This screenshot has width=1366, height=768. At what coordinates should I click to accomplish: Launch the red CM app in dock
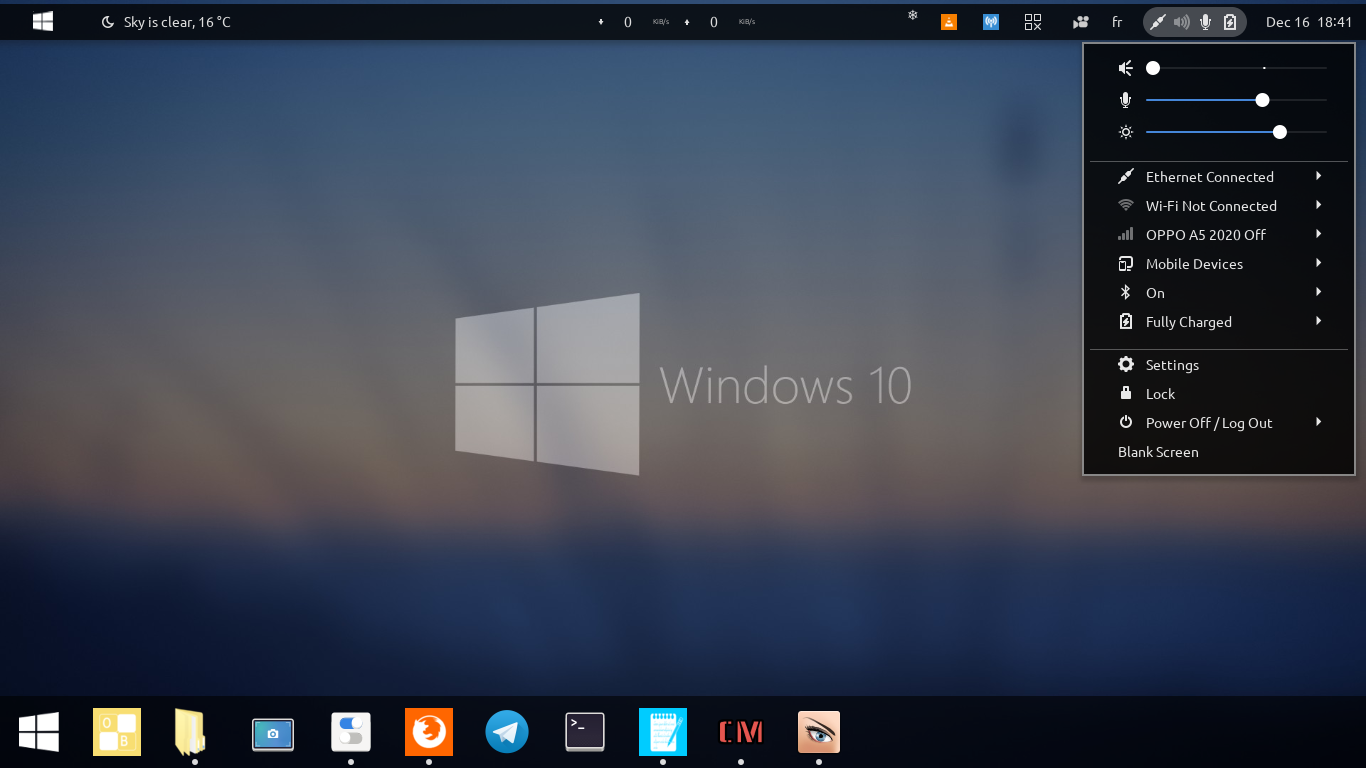point(741,732)
